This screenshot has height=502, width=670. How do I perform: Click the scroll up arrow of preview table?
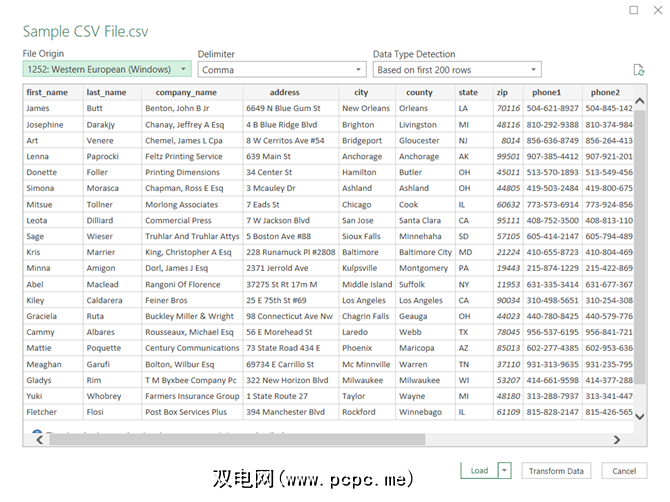tap(640, 101)
